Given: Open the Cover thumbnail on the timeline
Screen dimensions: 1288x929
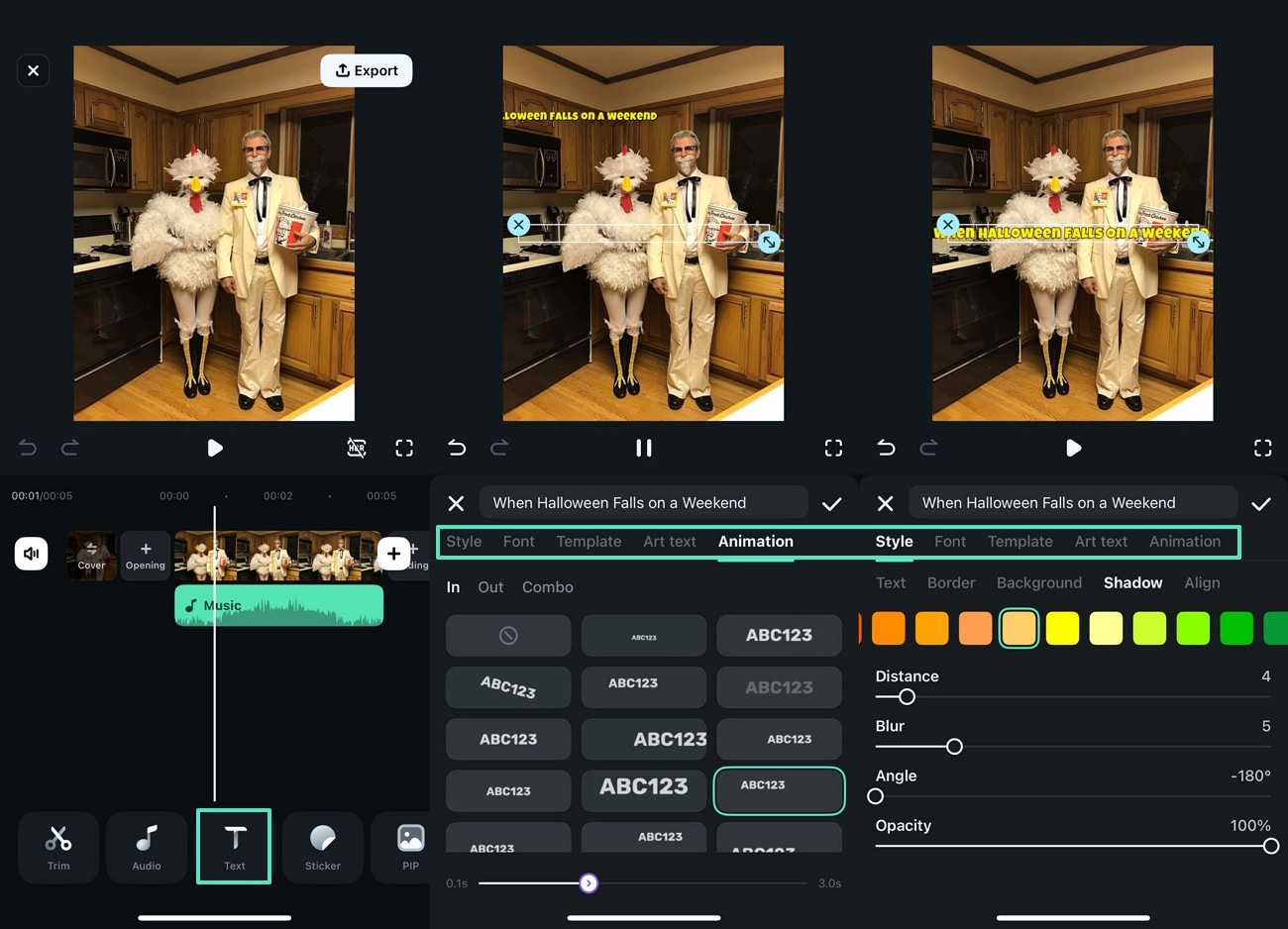Looking at the screenshot, I should coord(91,556).
